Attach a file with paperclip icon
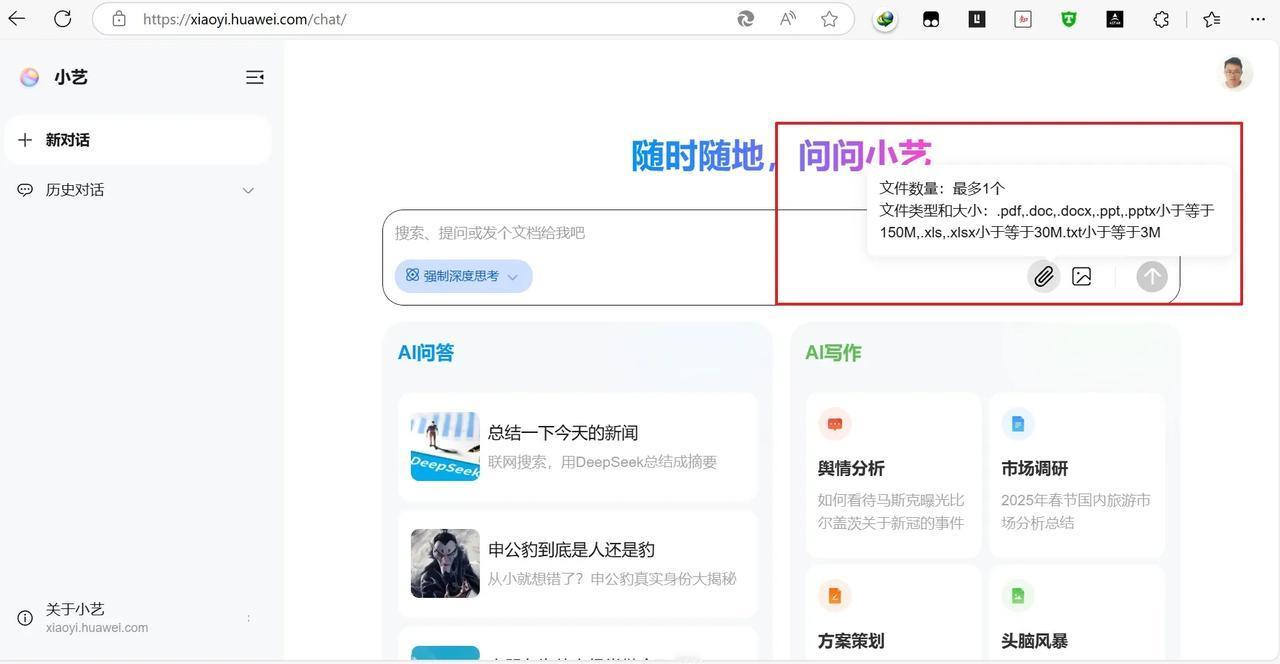This screenshot has height=664, width=1280. [x=1043, y=276]
